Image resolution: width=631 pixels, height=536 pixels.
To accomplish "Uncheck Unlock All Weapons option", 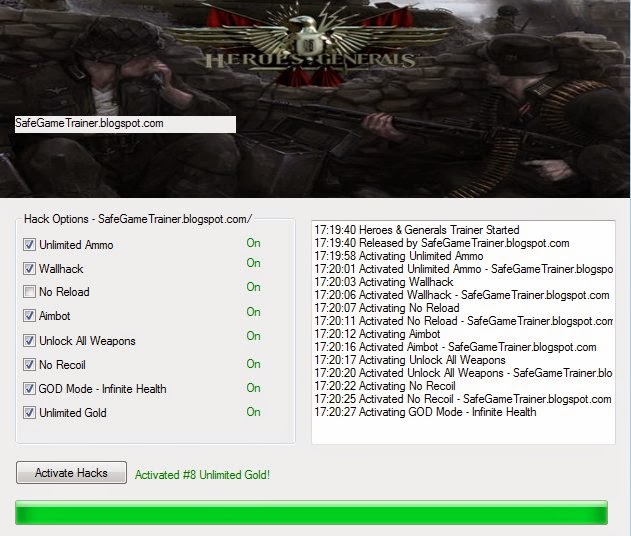I will tap(29, 341).
